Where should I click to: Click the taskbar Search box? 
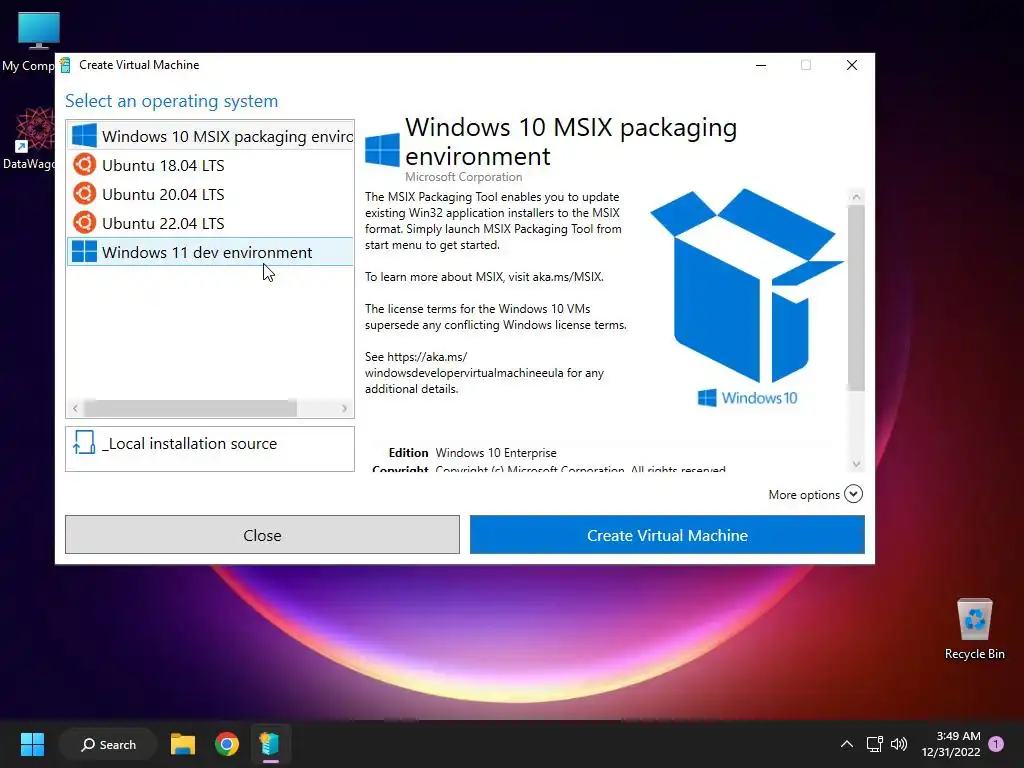[x=108, y=744]
